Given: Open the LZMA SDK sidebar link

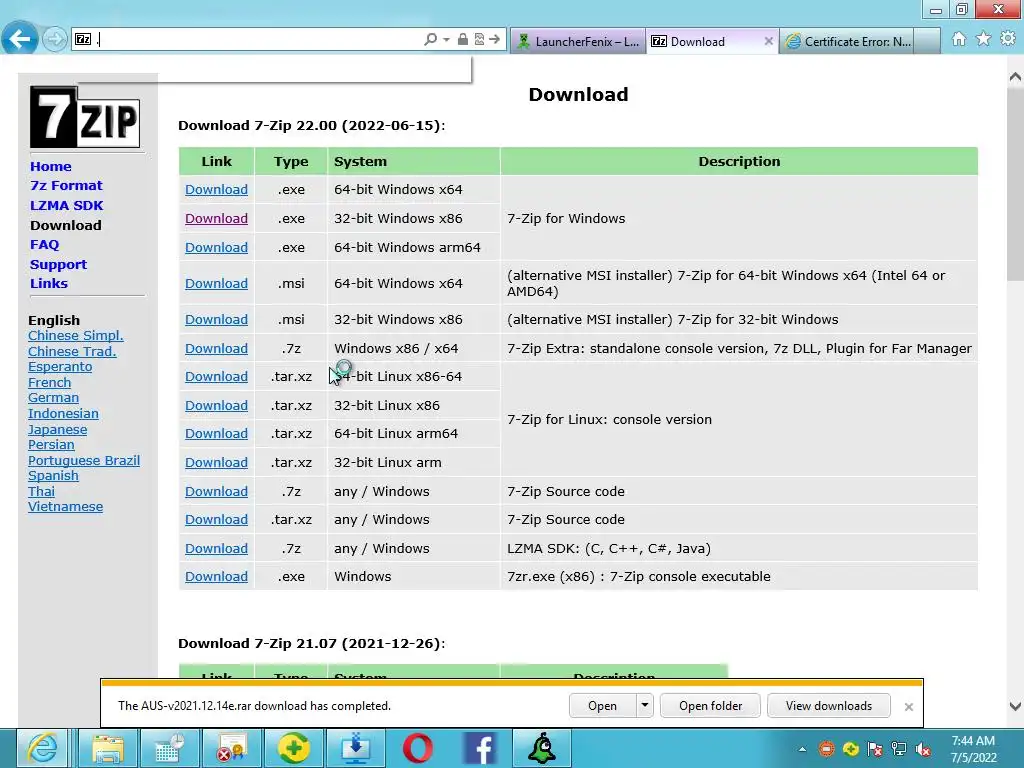Looking at the screenshot, I should click(x=67, y=205).
